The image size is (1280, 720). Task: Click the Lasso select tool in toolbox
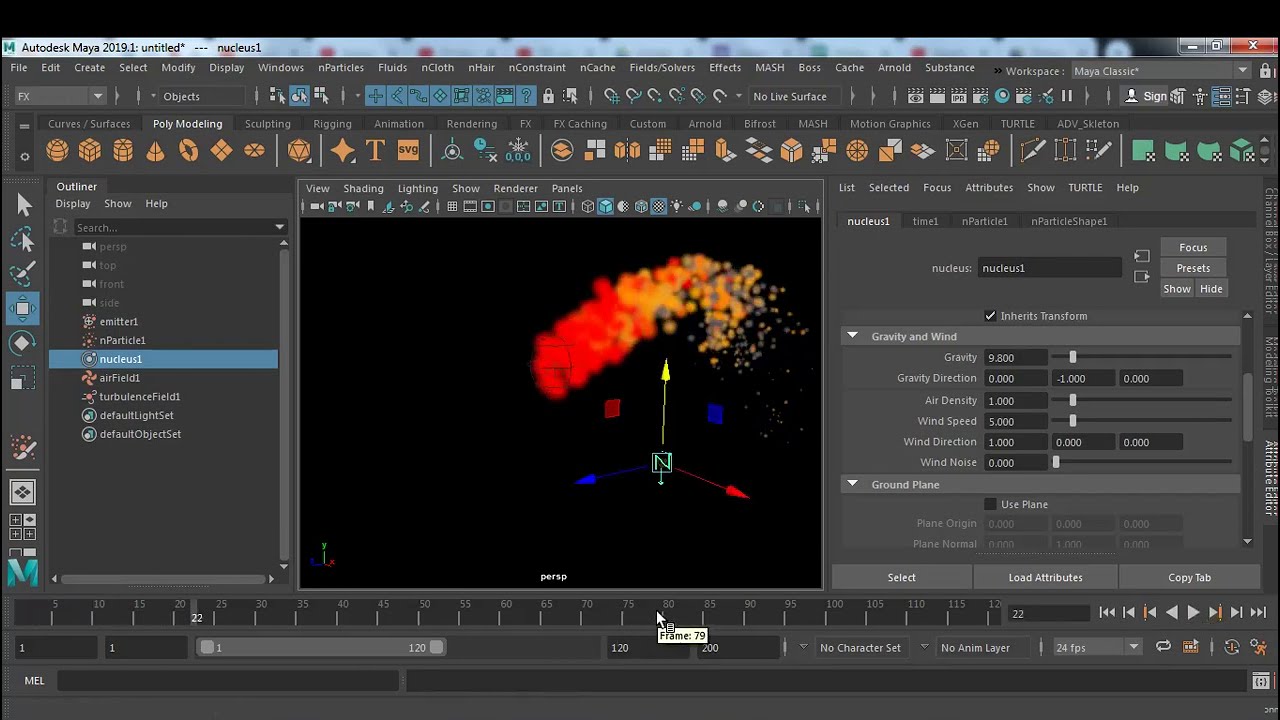(x=24, y=239)
